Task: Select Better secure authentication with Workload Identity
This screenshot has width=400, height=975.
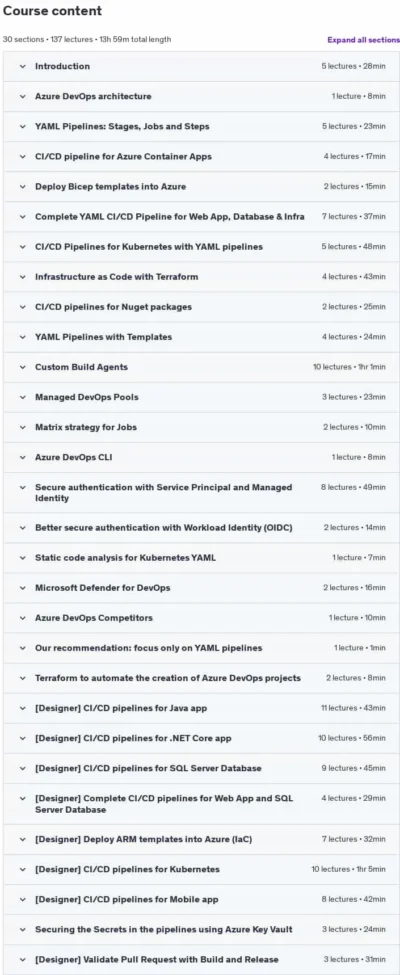Action: 164,528
